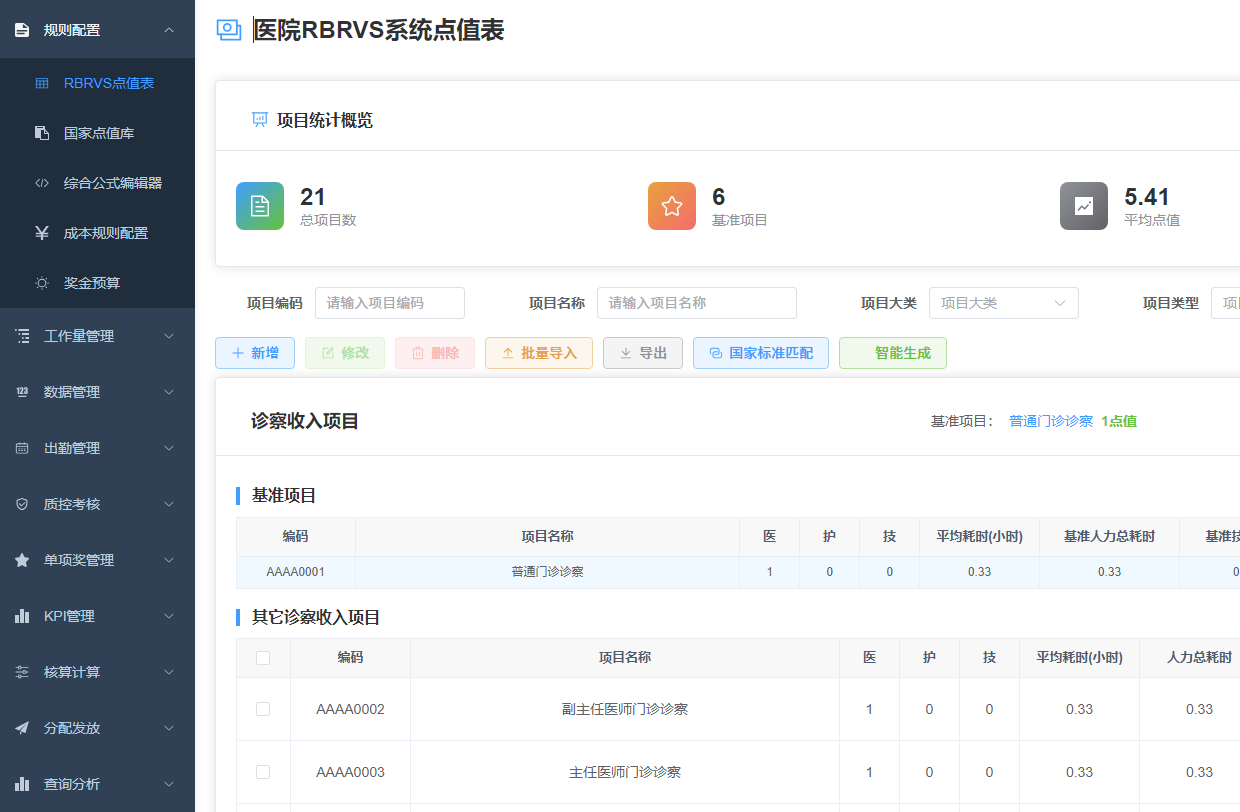This screenshot has width=1240, height=812.
Task: Toggle the select-all checkbox in the items table
Action: (x=263, y=657)
